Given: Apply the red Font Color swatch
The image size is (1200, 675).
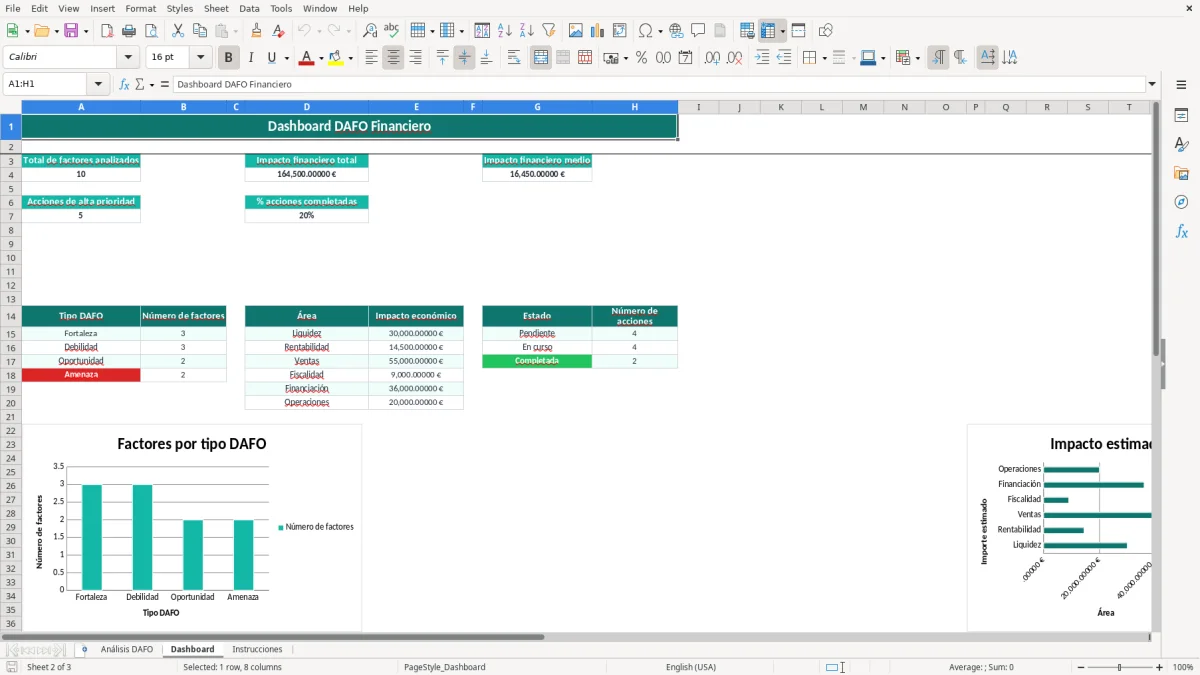Looking at the screenshot, I should pos(307,58).
